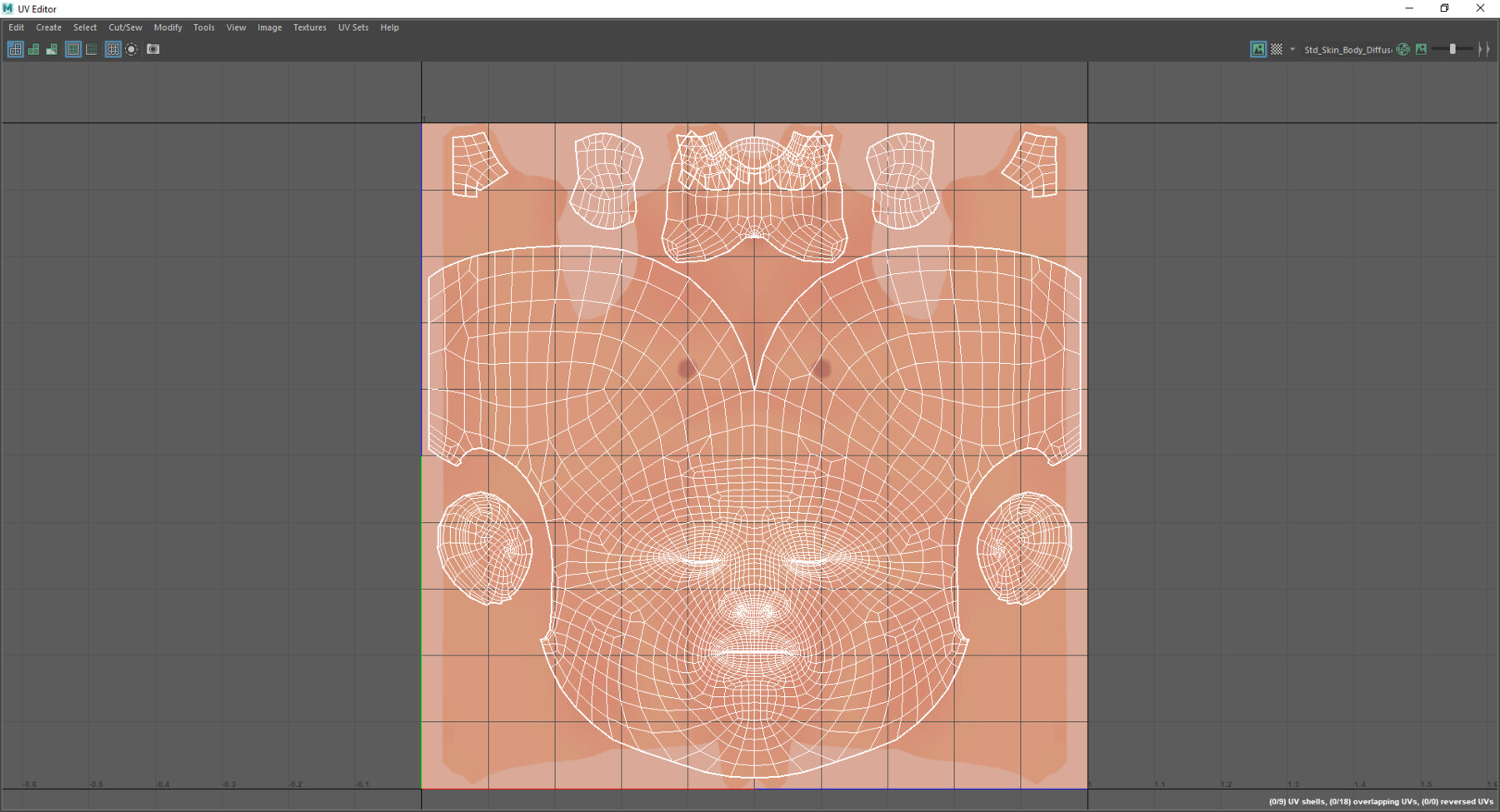Viewport: 1500px width, 812px height.
Task: Open the UV Sets menu
Action: (x=353, y=27)
